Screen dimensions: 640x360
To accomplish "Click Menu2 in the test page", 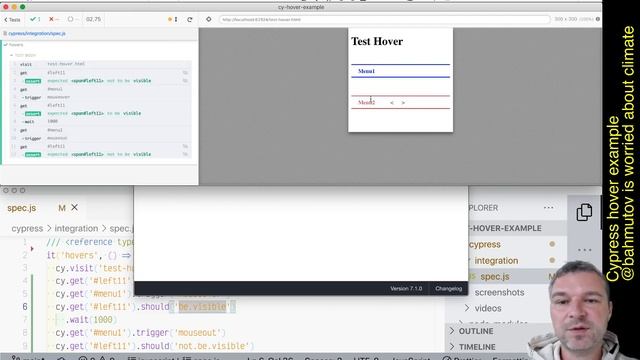I will coord(366,102).
